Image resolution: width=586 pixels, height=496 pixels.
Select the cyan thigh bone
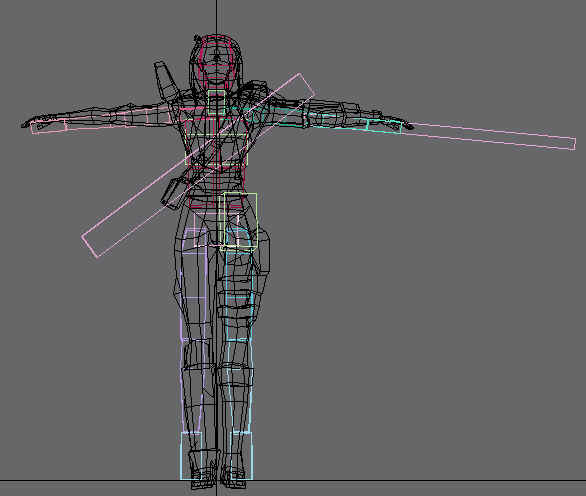click(239, 284)
